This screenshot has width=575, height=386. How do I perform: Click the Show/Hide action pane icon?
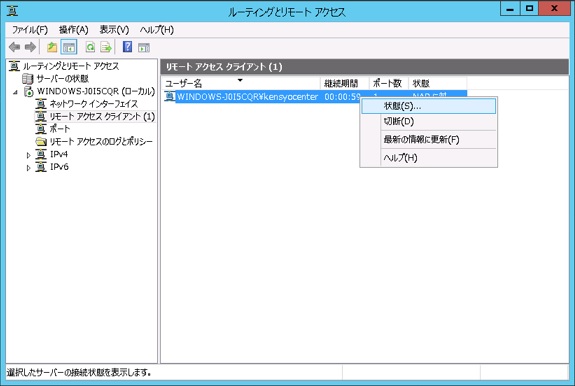(144, 47)
